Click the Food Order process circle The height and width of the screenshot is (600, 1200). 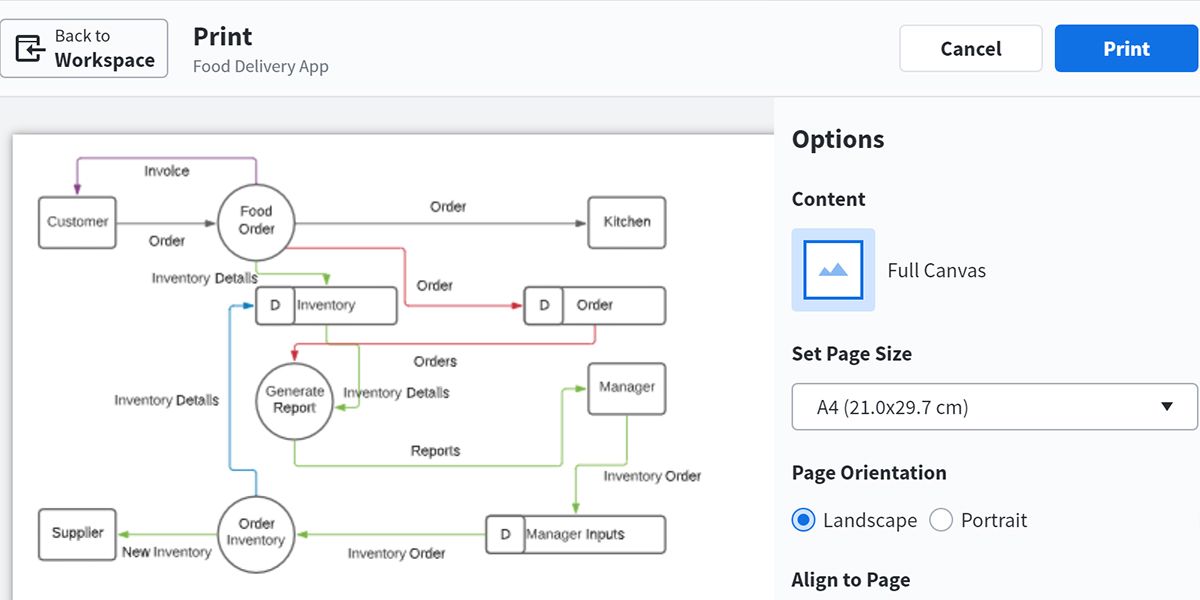256,221
